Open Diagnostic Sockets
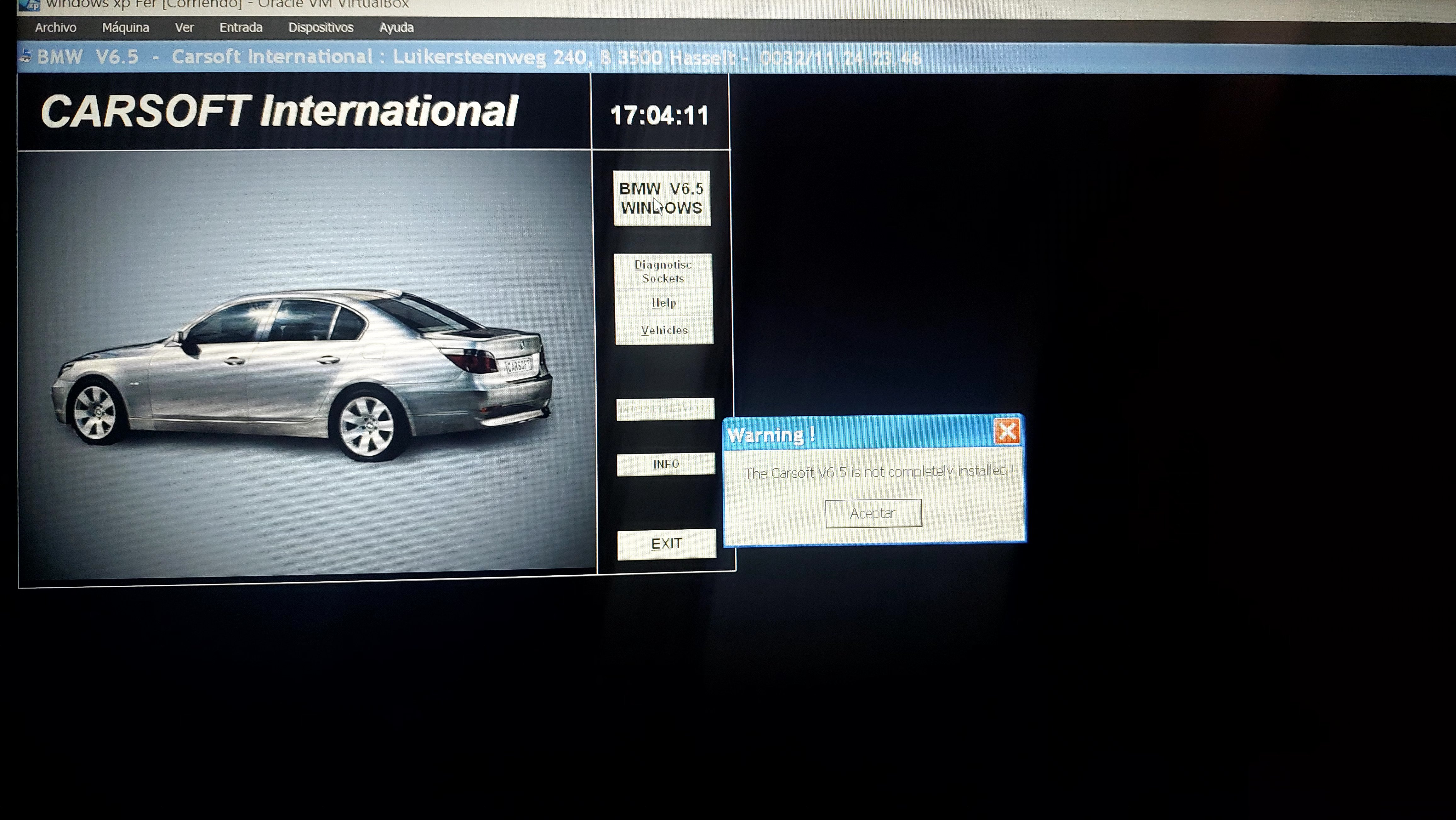The height and width of the screenshot is (820, 1456). (x=663, y=271)
